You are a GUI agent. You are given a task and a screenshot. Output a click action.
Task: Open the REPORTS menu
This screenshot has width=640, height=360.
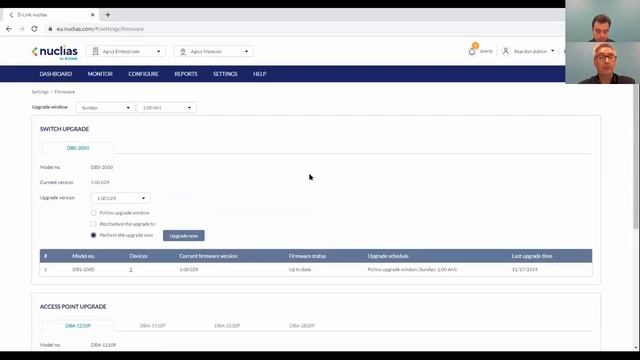click(x=186, y=74)
